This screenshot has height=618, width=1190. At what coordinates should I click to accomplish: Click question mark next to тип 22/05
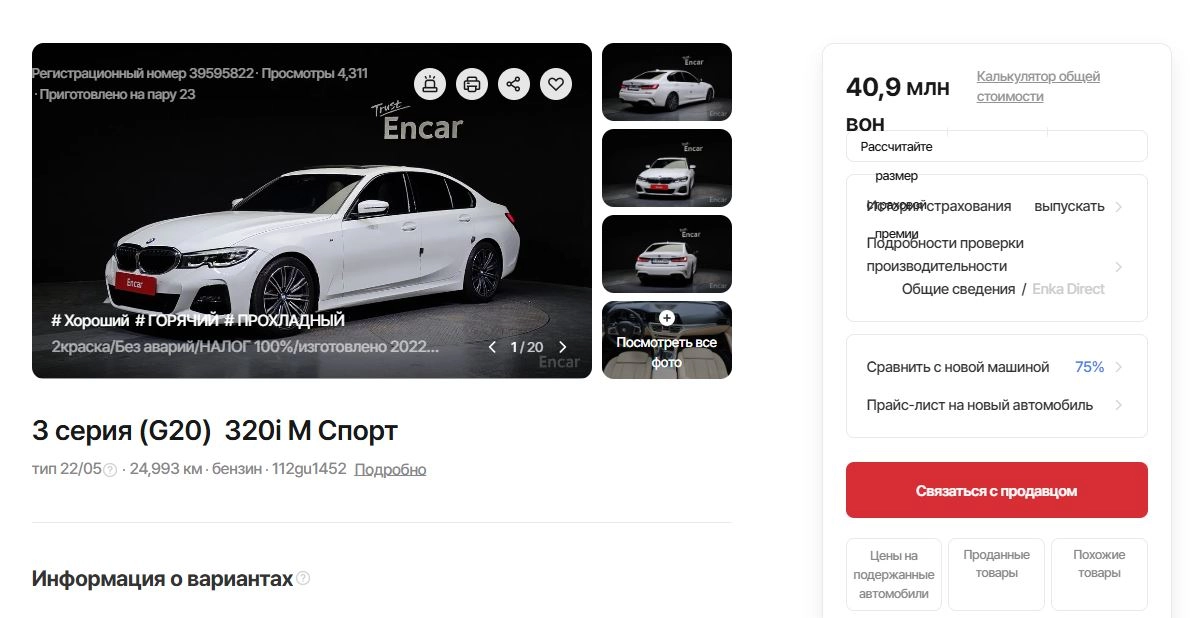click(x=110, y=470)
